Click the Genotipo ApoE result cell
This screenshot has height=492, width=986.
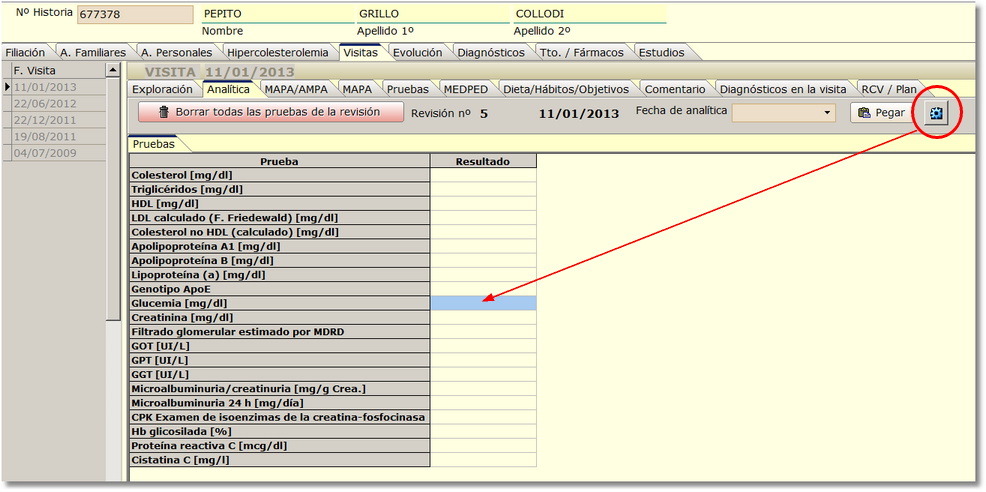pyautogui.click(x=484, y=289)
